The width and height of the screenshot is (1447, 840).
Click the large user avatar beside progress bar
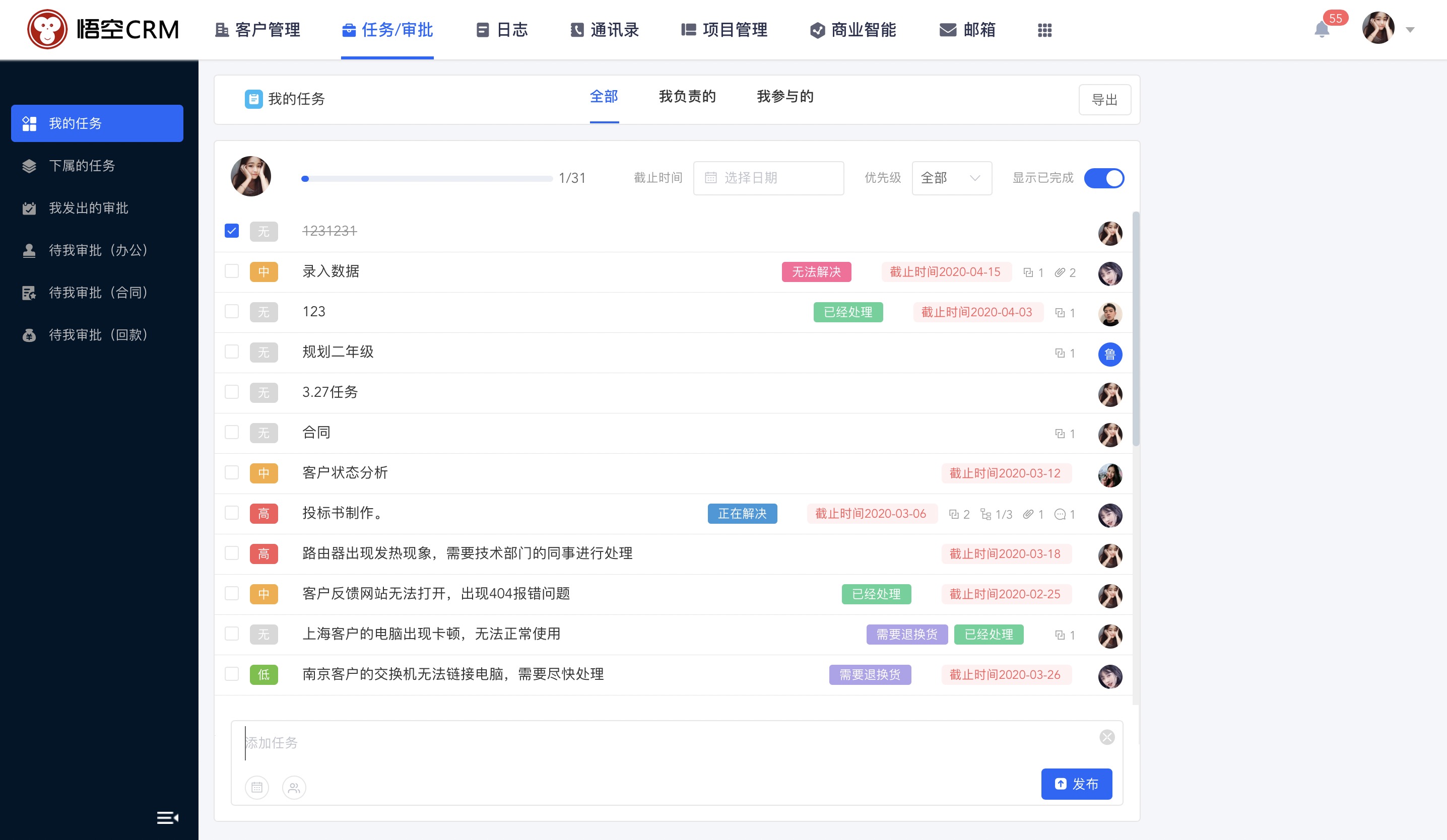click(x=251, y=176)
